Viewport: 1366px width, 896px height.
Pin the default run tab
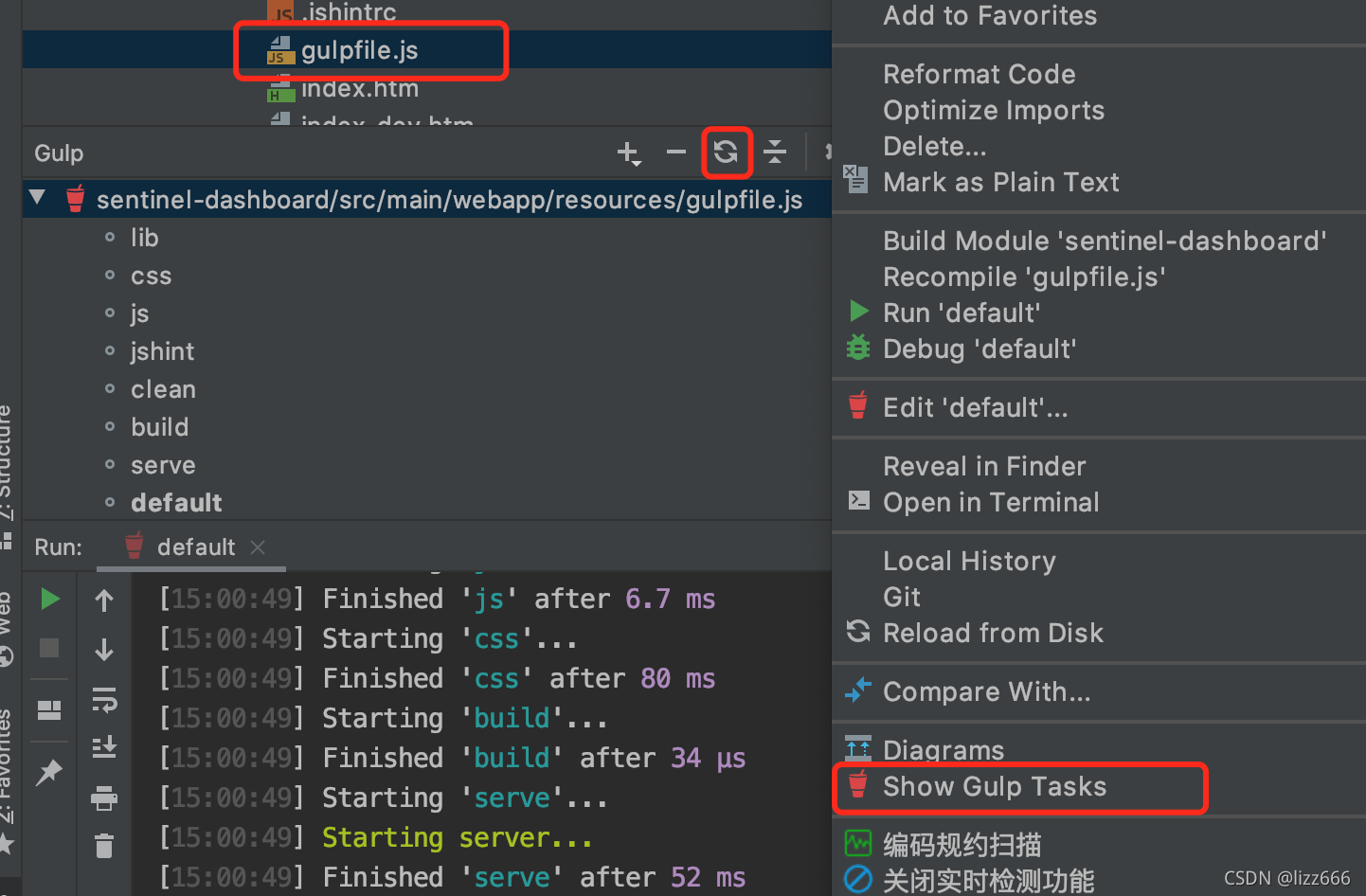pos(49,772)
